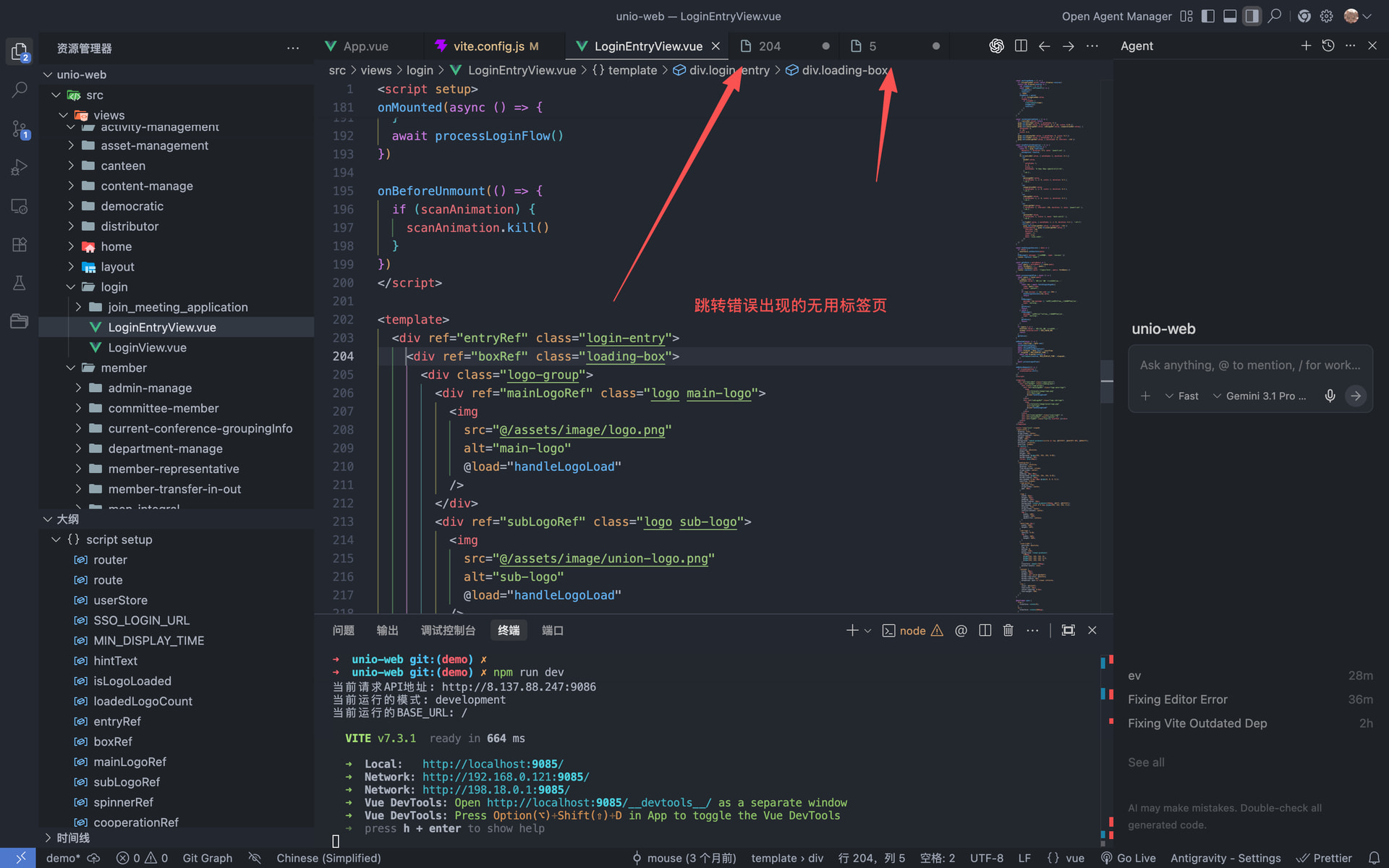Toggle the bottom panel layout button
The height and width of the screenshot is (868, 1389).
(x=1230, y=16)
